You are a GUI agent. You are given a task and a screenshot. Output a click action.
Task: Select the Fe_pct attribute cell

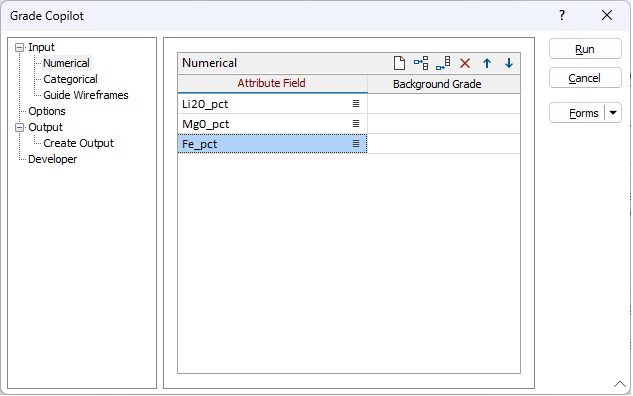(x=272, y=143)
